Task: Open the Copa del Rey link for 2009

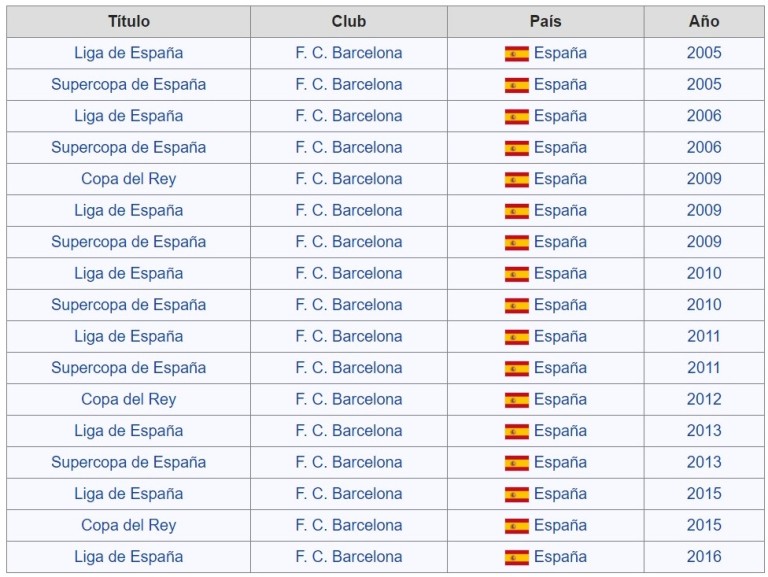Action: pyautogui.click(x=128, y=179)
